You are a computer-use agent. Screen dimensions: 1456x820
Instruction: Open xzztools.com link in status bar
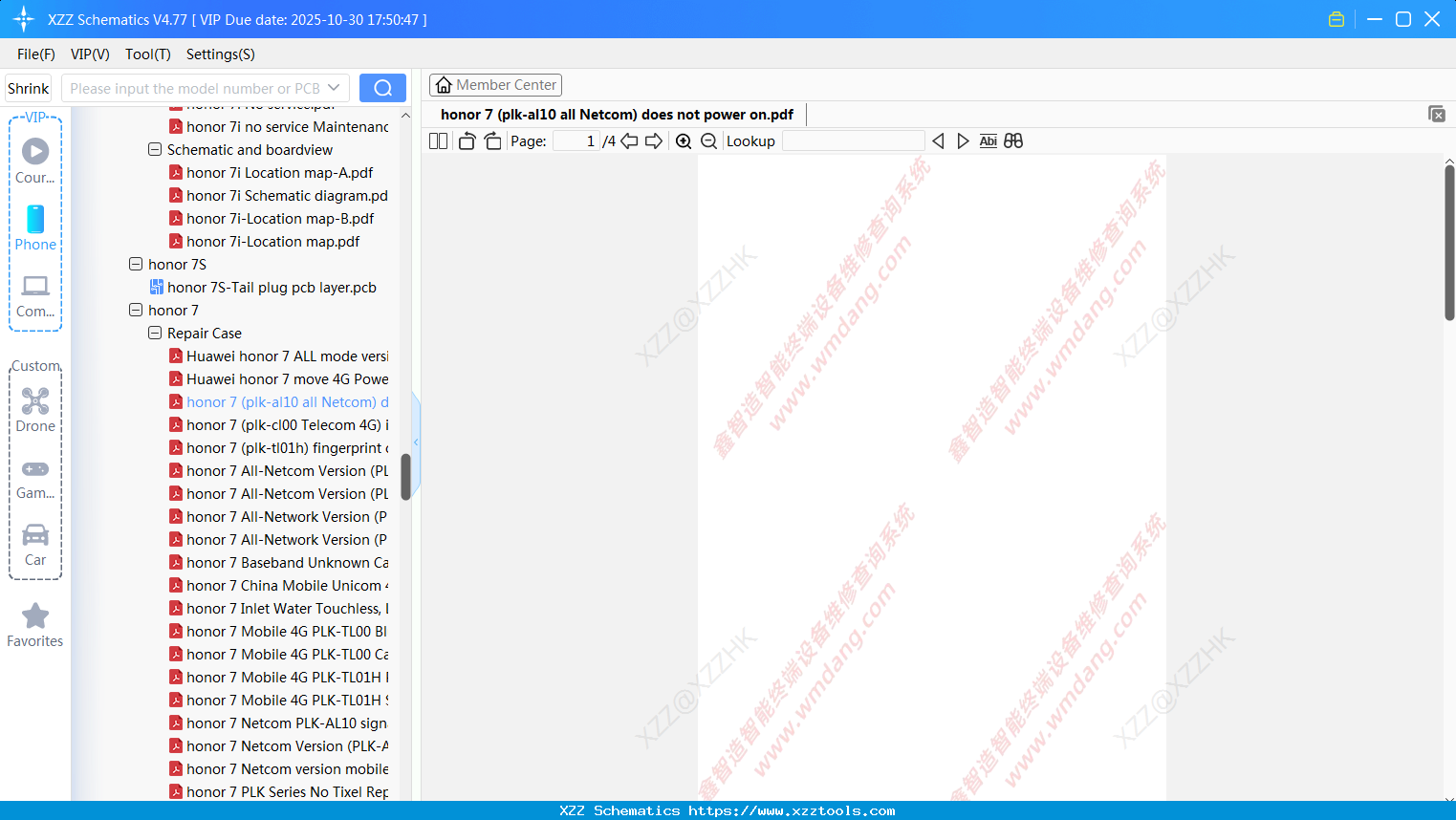coord(792,810)
